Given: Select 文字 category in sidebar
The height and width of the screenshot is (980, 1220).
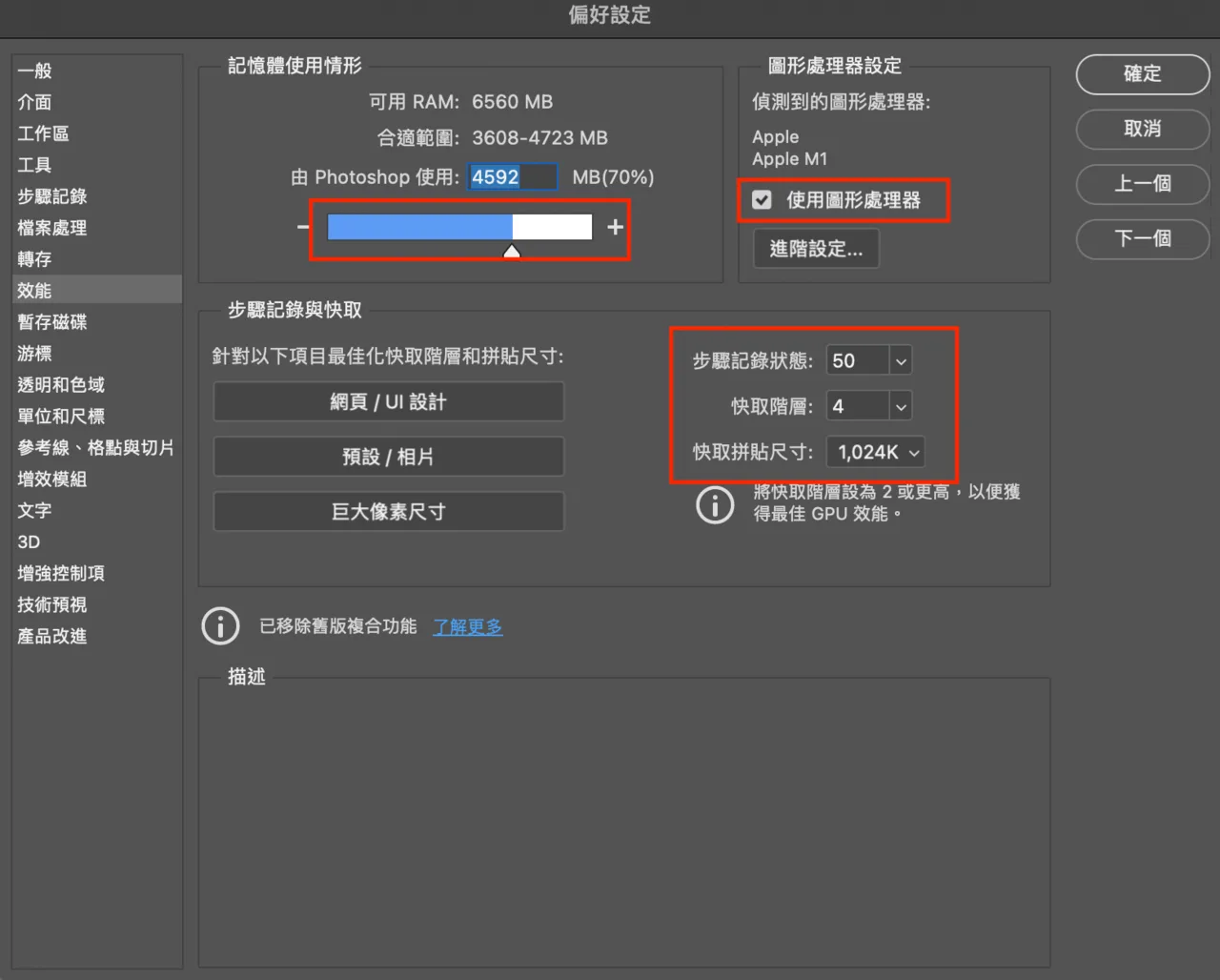Looking at the screenshot, I should (96, 511).
